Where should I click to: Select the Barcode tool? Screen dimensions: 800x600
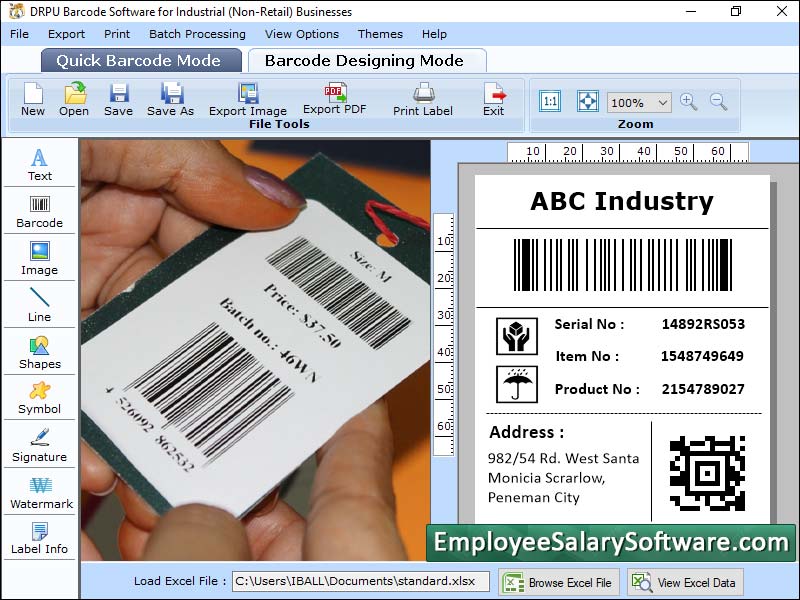[39, 211]
